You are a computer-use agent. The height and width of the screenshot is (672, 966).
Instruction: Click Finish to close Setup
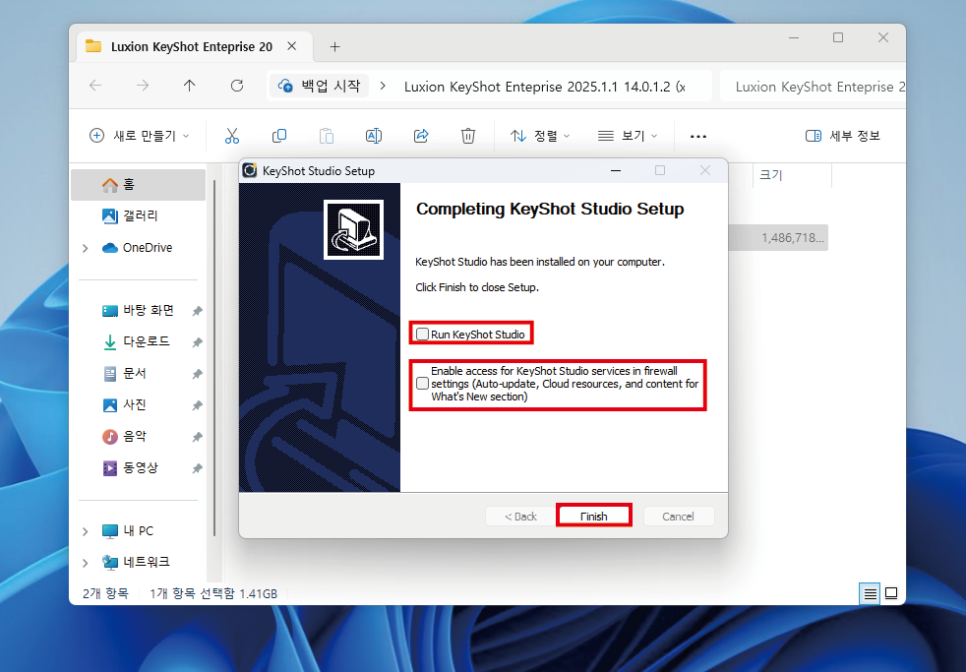[x=593, y=516]
